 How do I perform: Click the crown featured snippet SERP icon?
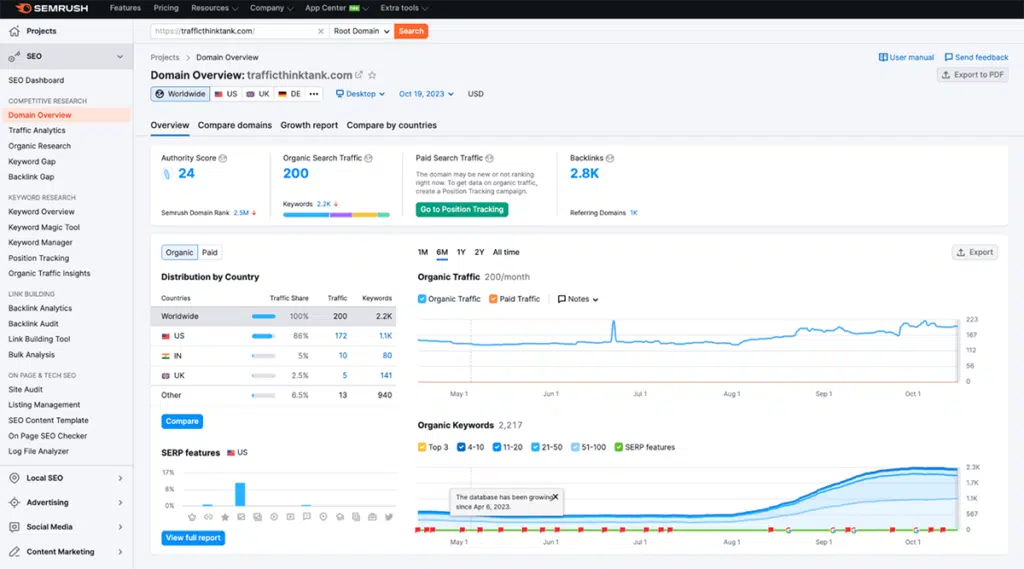[x=192, y=517]
